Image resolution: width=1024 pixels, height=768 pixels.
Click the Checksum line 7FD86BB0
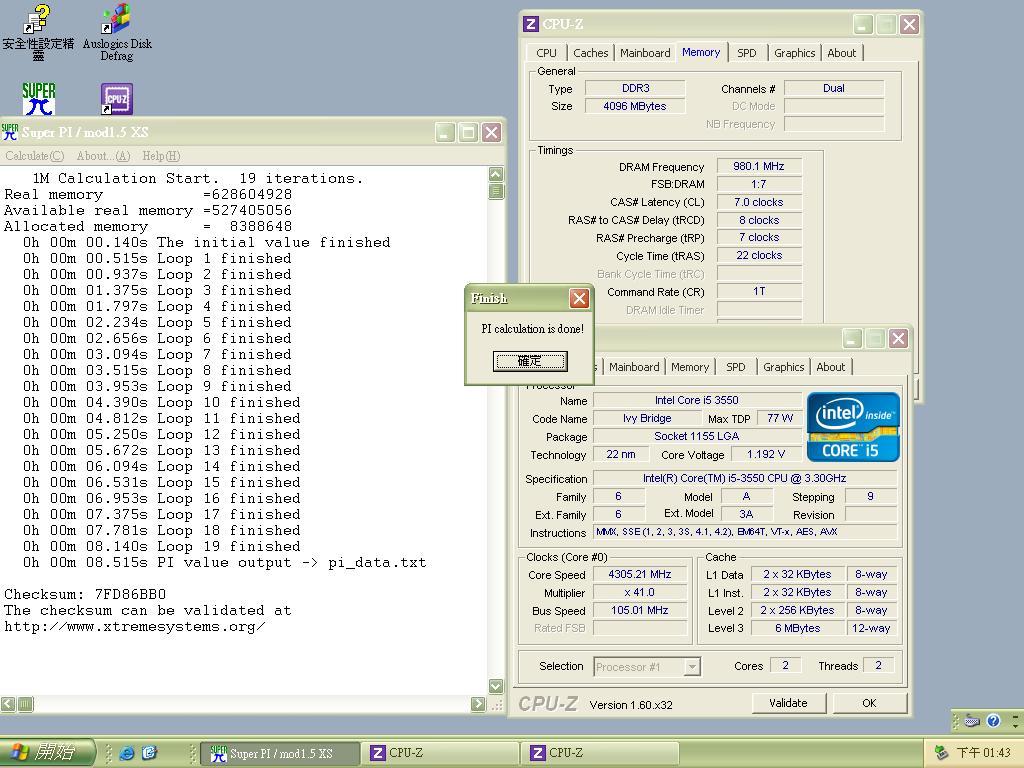(85, 594)
